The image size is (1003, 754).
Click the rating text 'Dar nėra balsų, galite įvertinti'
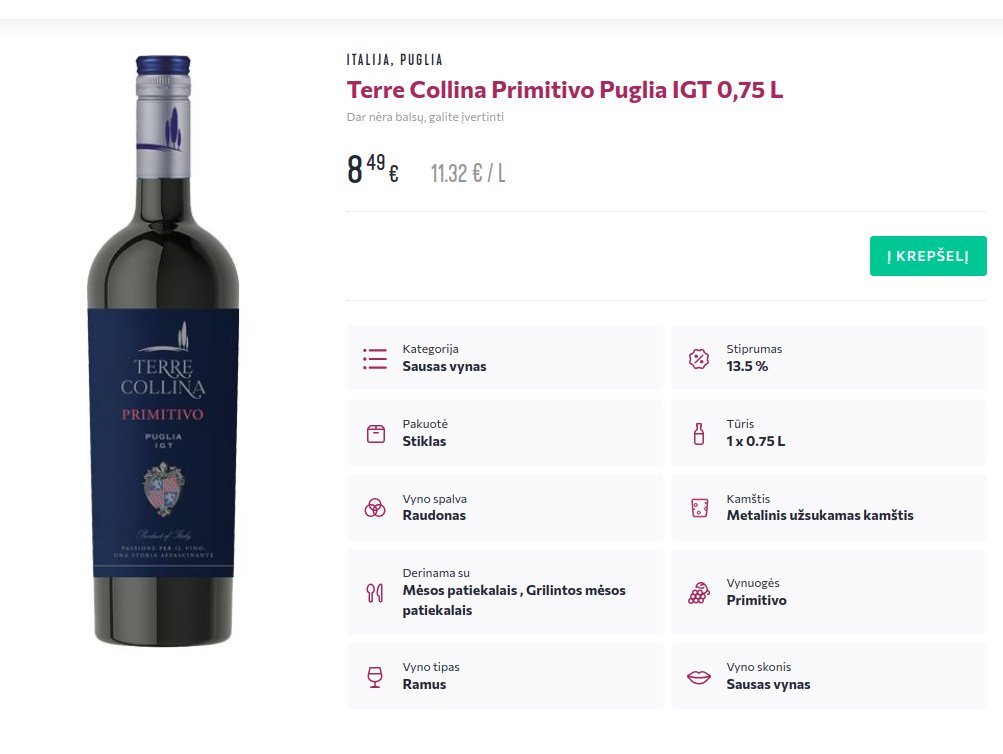click(425, 117)
